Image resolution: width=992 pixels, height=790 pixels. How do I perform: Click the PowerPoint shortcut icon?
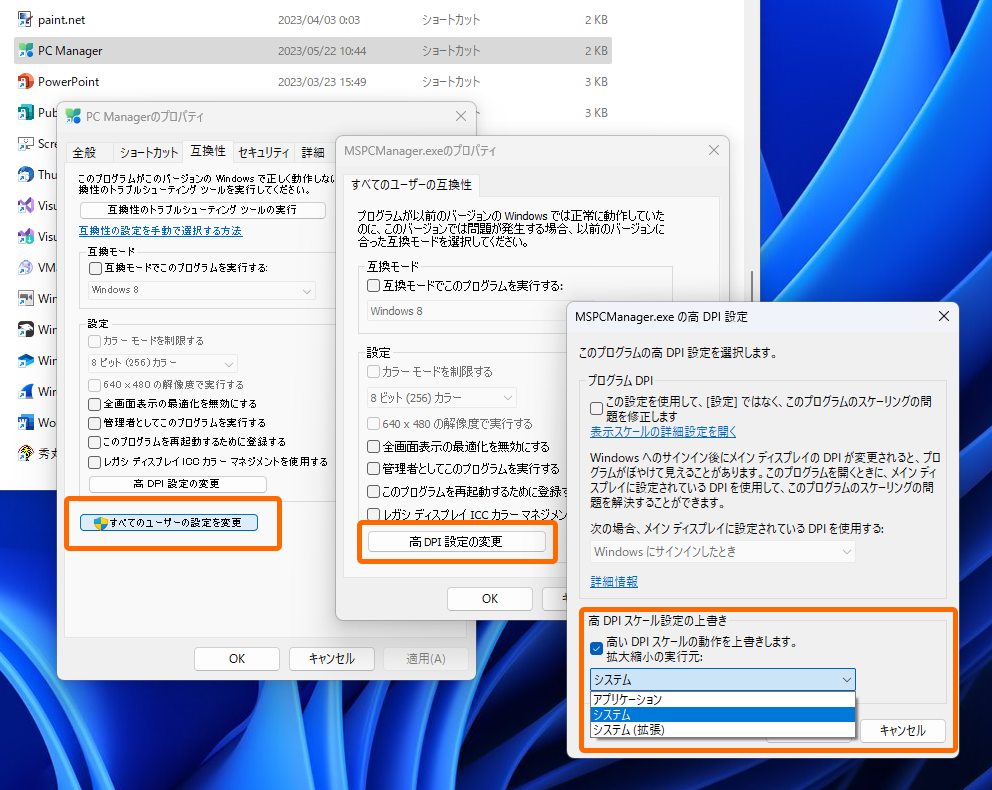tap(25, 82)
